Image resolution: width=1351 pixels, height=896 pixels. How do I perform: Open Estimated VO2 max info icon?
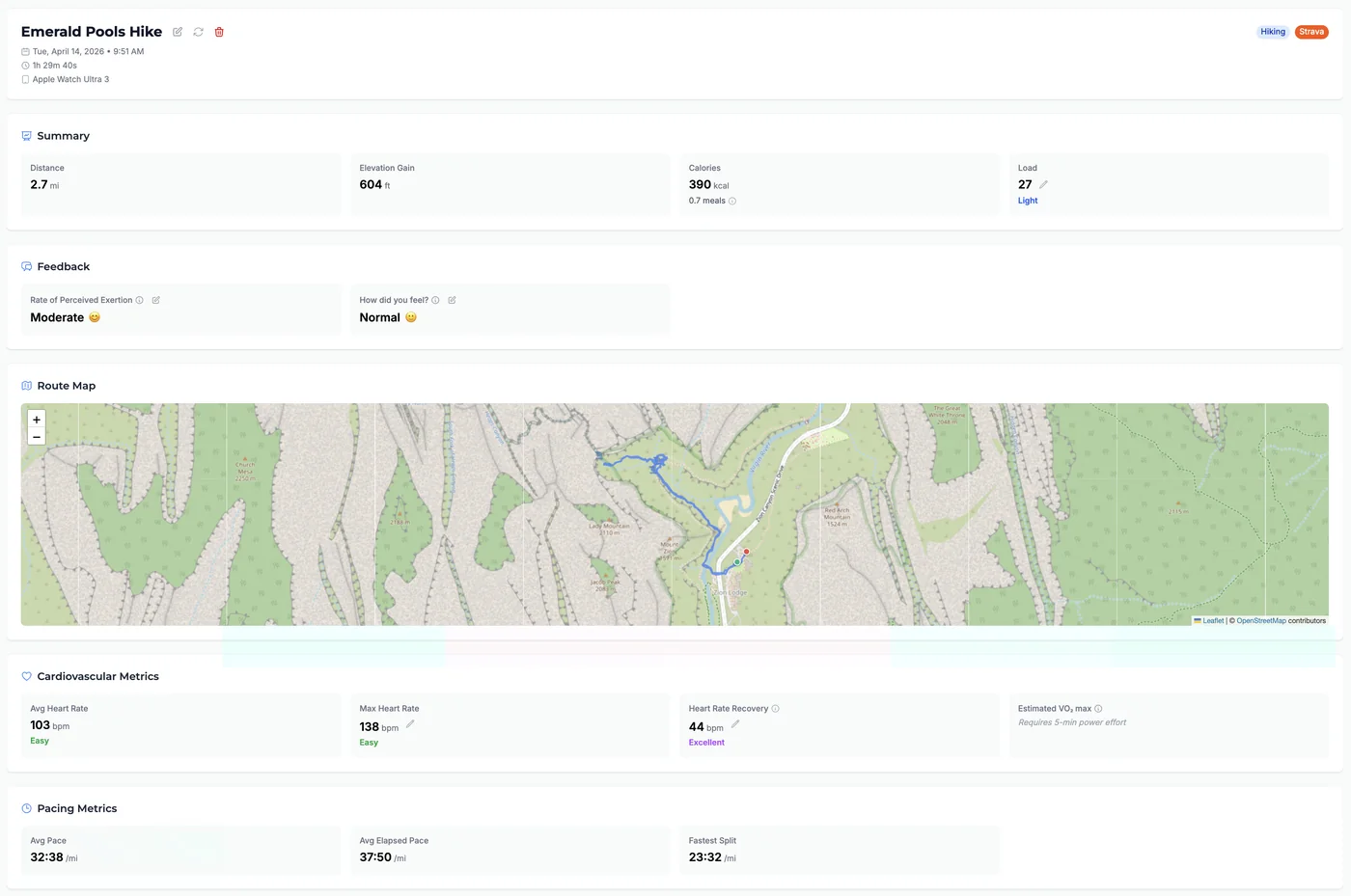pos(1098,709)
